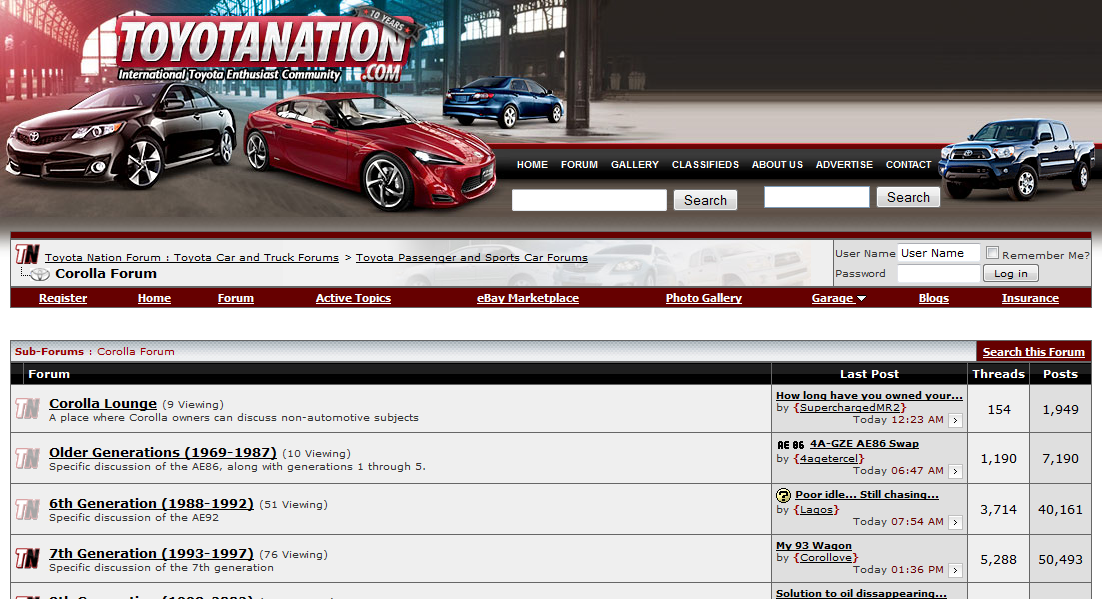View SuperchargedMR2 user profile
Screen dimensions: 1102x599
pyautogui.click(x=850, y=408)
